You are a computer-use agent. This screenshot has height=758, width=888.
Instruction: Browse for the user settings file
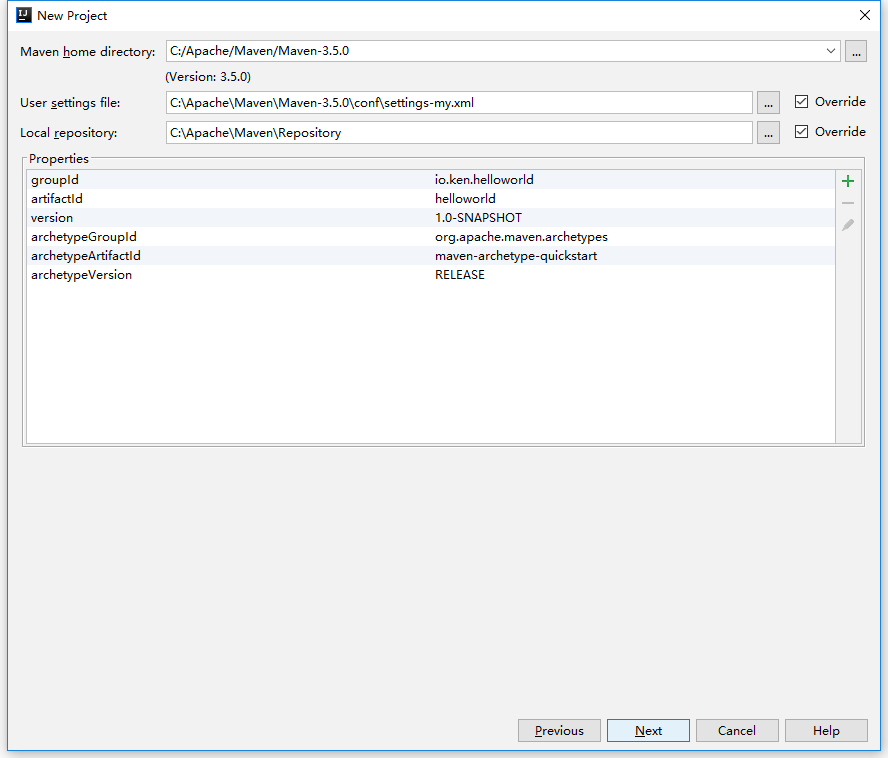[x=768, y=102]
